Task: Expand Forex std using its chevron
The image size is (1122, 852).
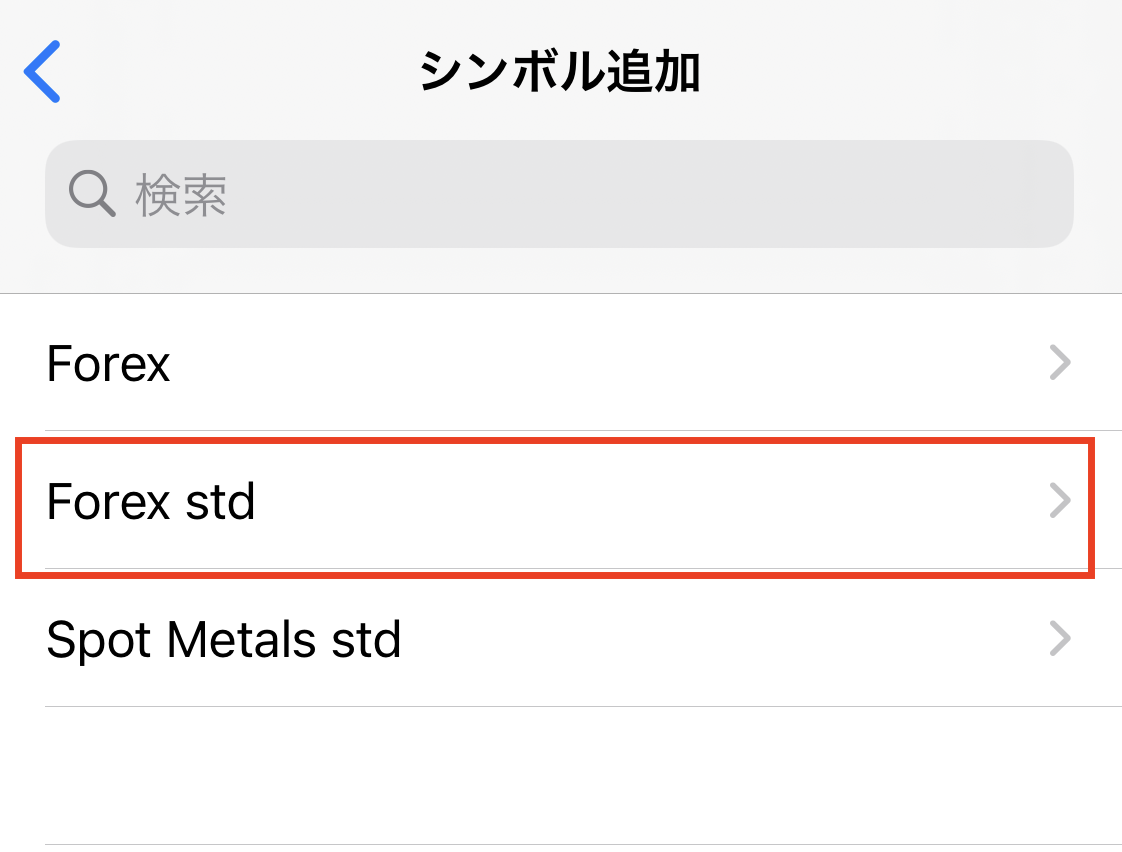Action: [x=1060, y=501]
